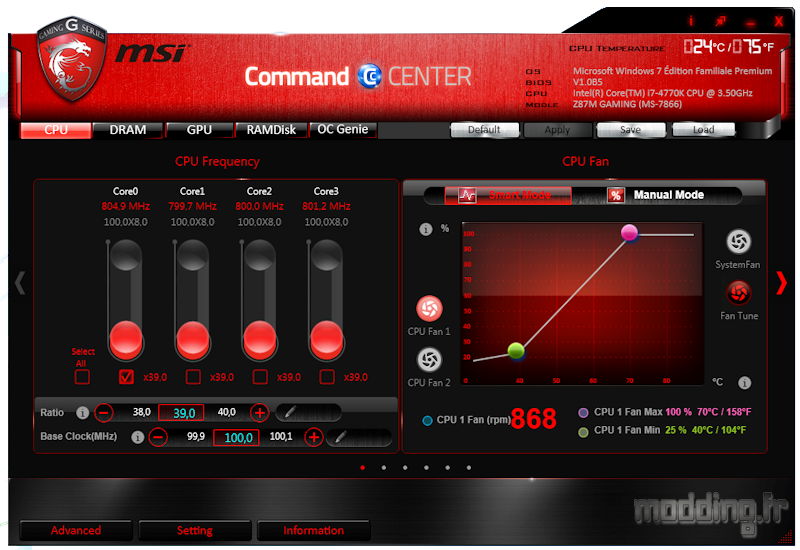Open the RAMDisk tab

[271, 130]
